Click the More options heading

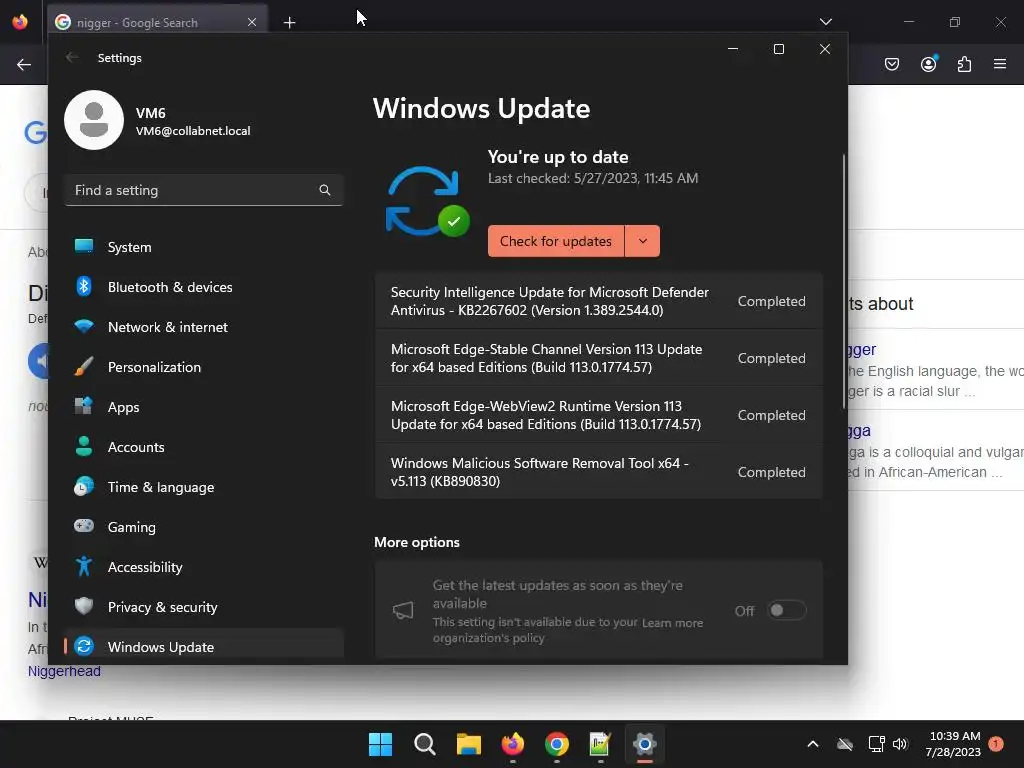pos(417,543)
